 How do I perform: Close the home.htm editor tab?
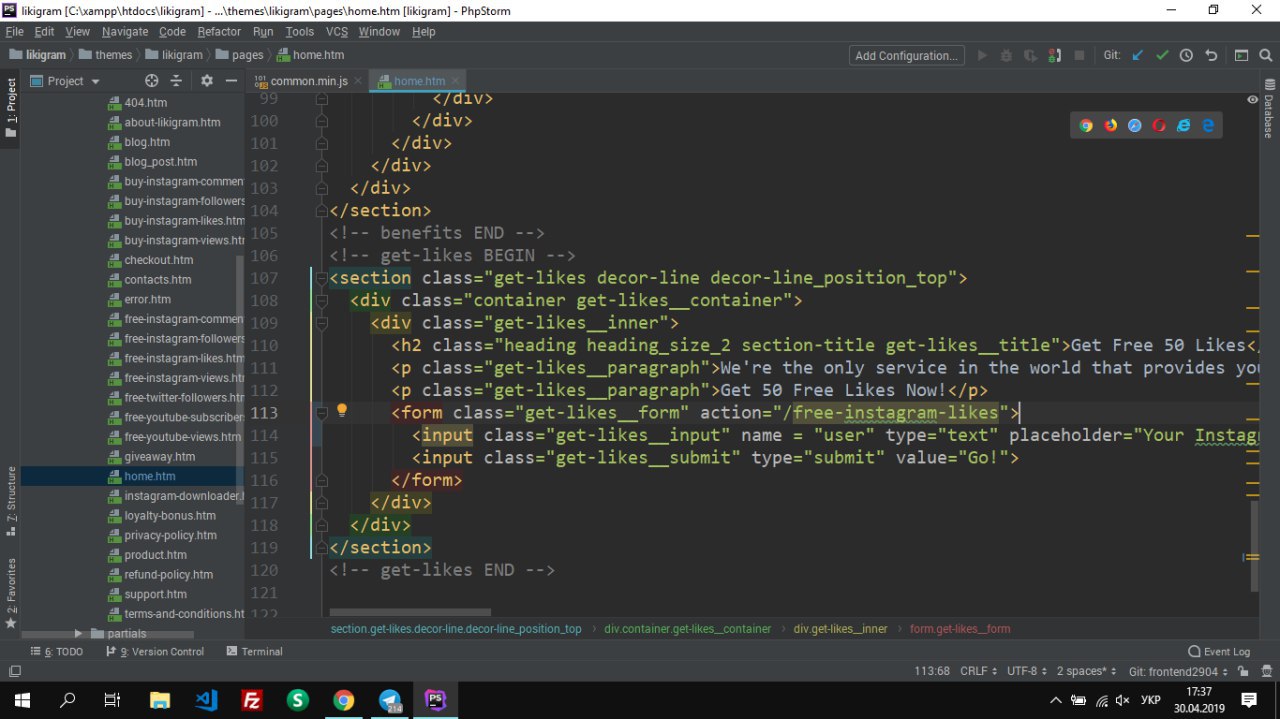coord(456,81)
